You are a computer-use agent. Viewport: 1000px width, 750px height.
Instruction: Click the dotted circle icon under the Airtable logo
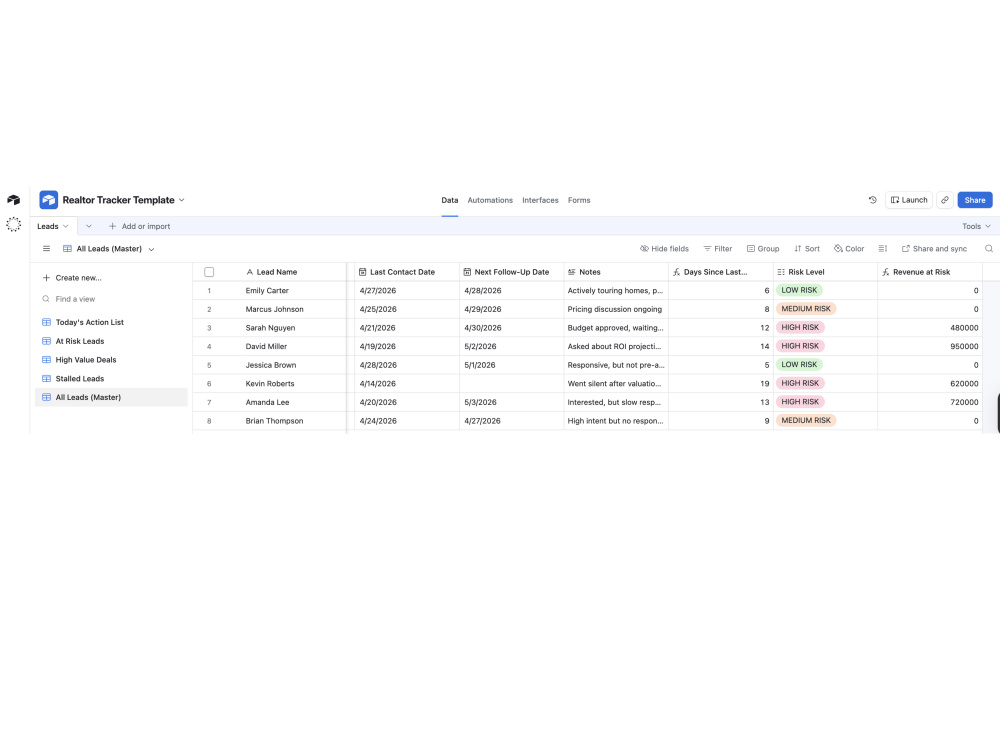(13, 224)
